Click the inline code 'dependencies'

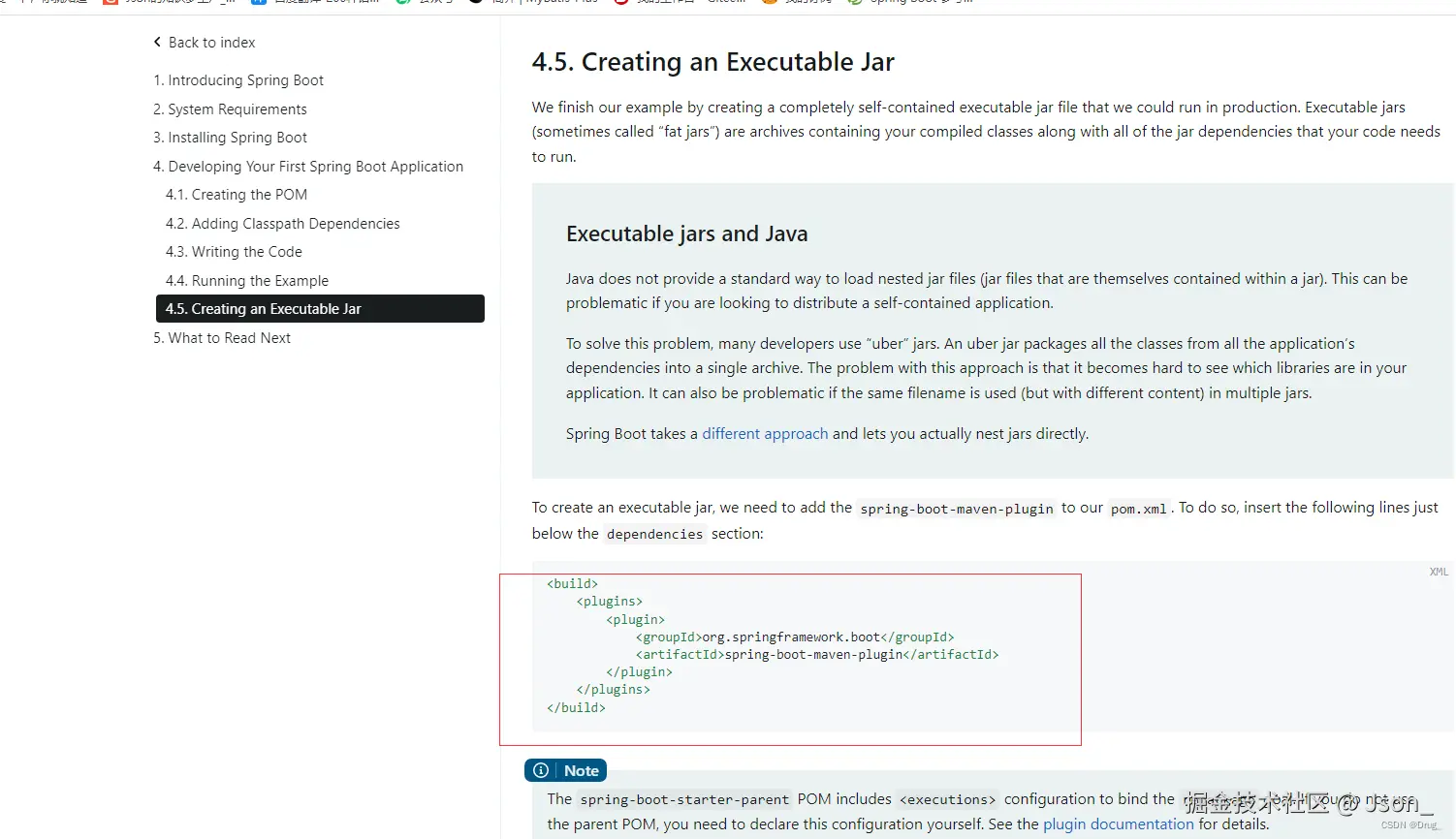655,534
